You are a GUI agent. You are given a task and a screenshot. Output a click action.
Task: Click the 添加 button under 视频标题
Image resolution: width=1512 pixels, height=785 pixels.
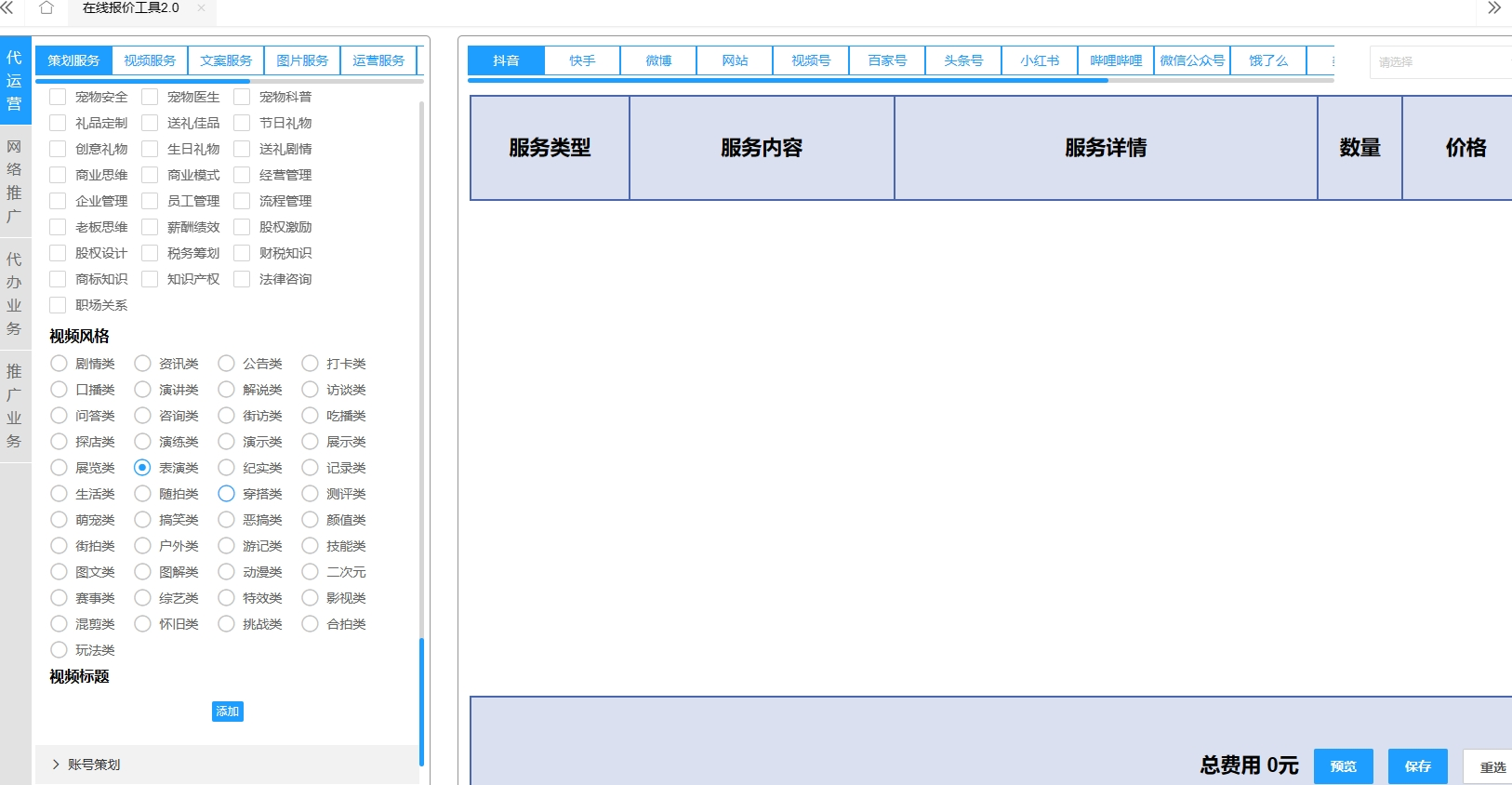coord(228,712)
